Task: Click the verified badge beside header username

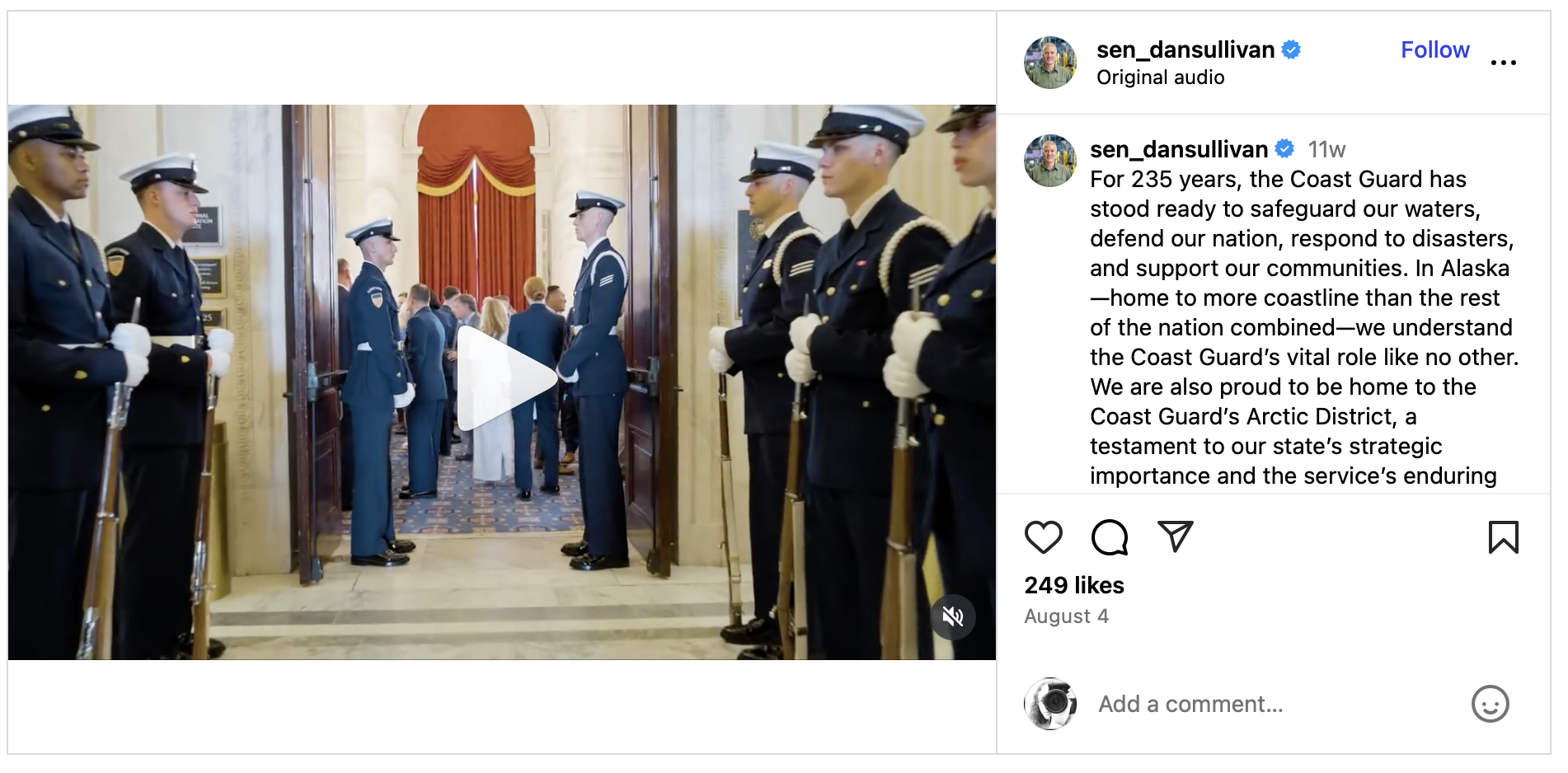Action: pos(1291,49)
